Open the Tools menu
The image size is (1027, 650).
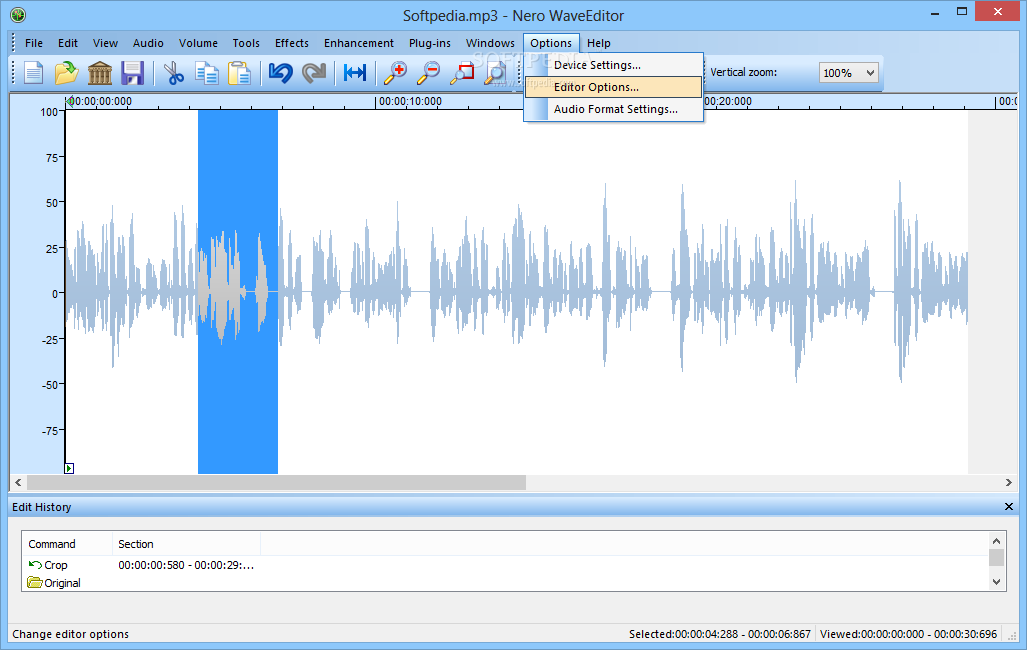tap(246, 43)
